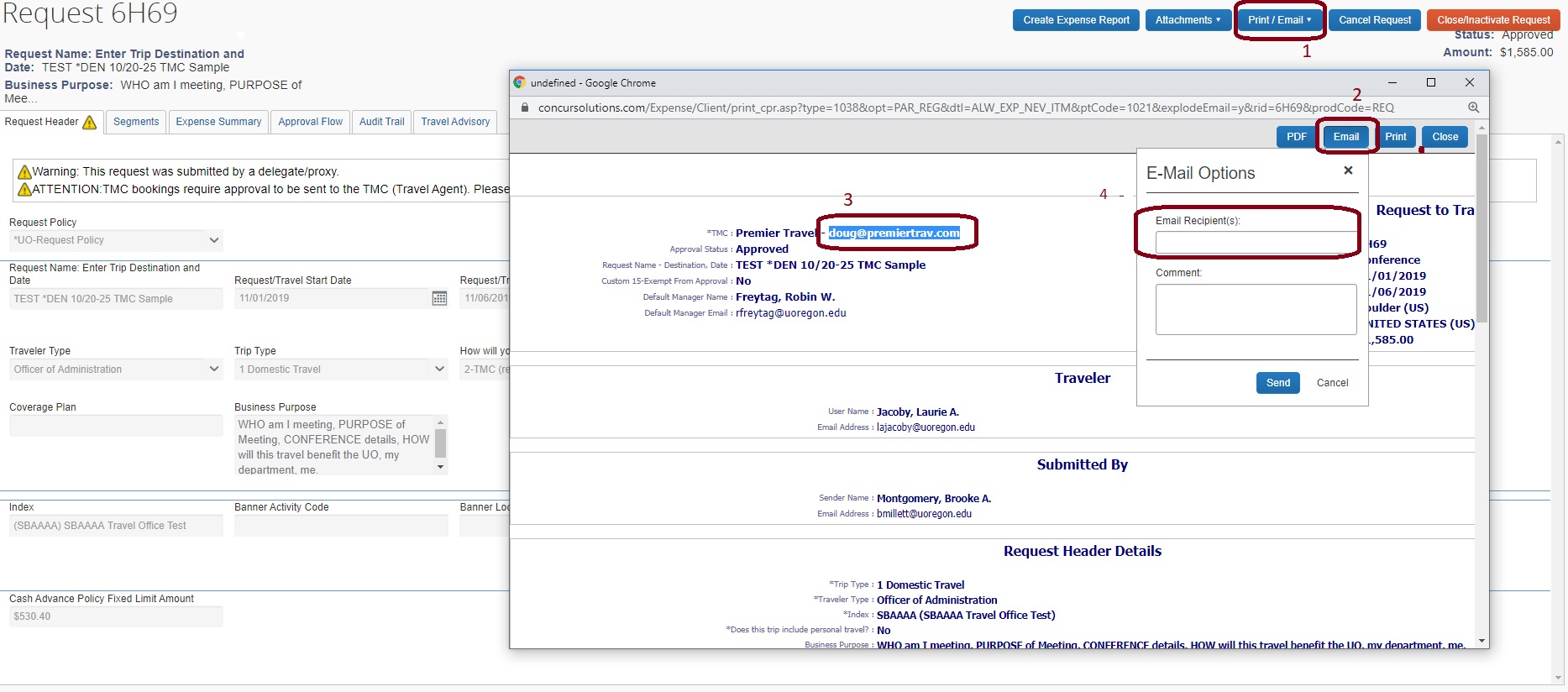Screen dimensions: 1568x692
Task: Click the Business Purpose text area
Action: (x=334, y=445)
